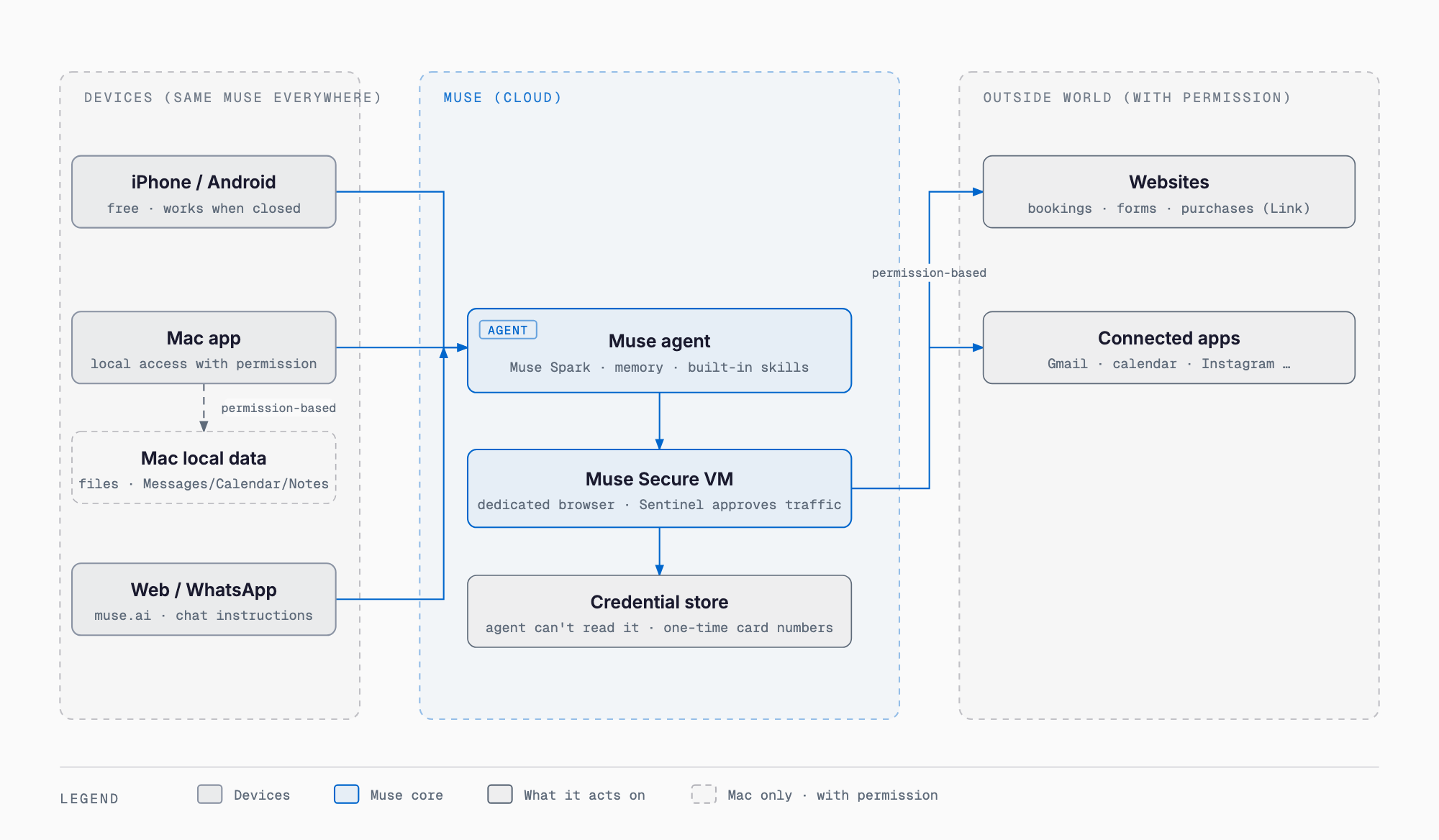Click the 'MUSE (CLOUD)' heading
Viewport: 1439px width, 840px height.
(502, 97)
